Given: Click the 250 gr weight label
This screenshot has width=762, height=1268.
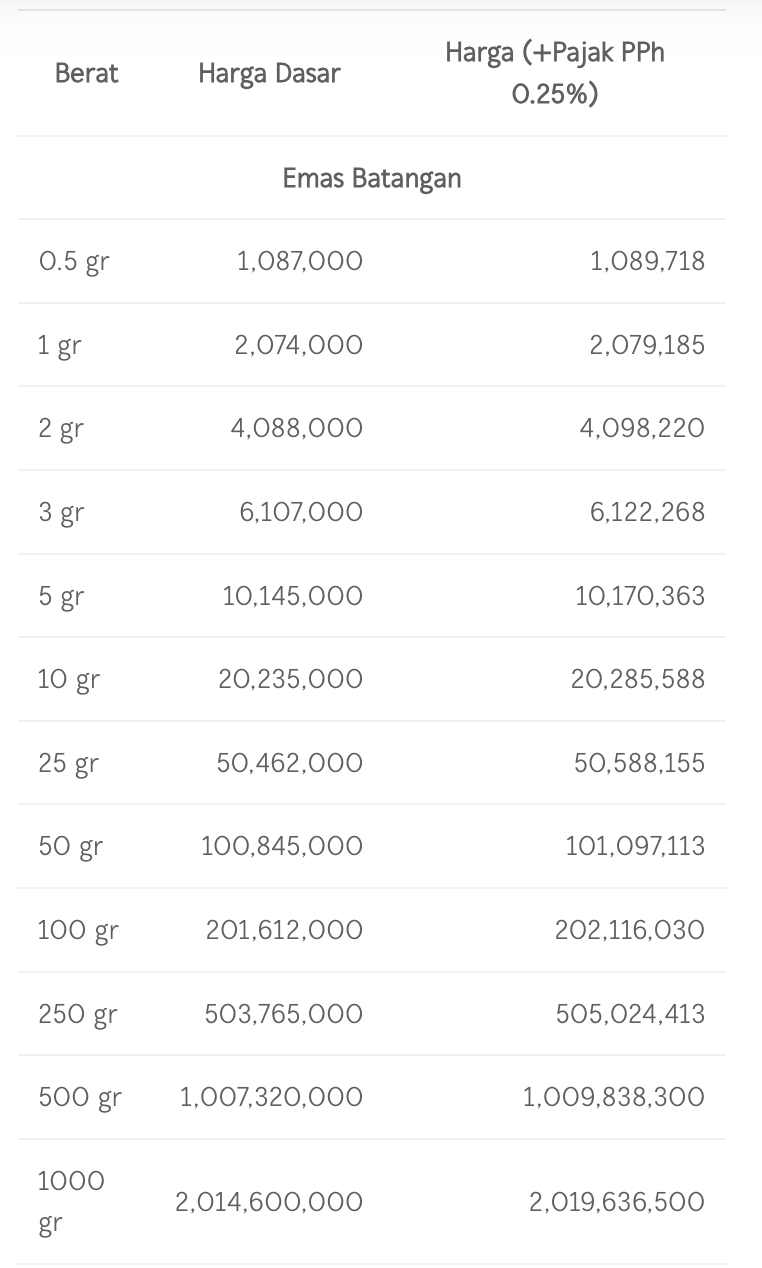Looking at the screenshot, I should pos(78,1015).
